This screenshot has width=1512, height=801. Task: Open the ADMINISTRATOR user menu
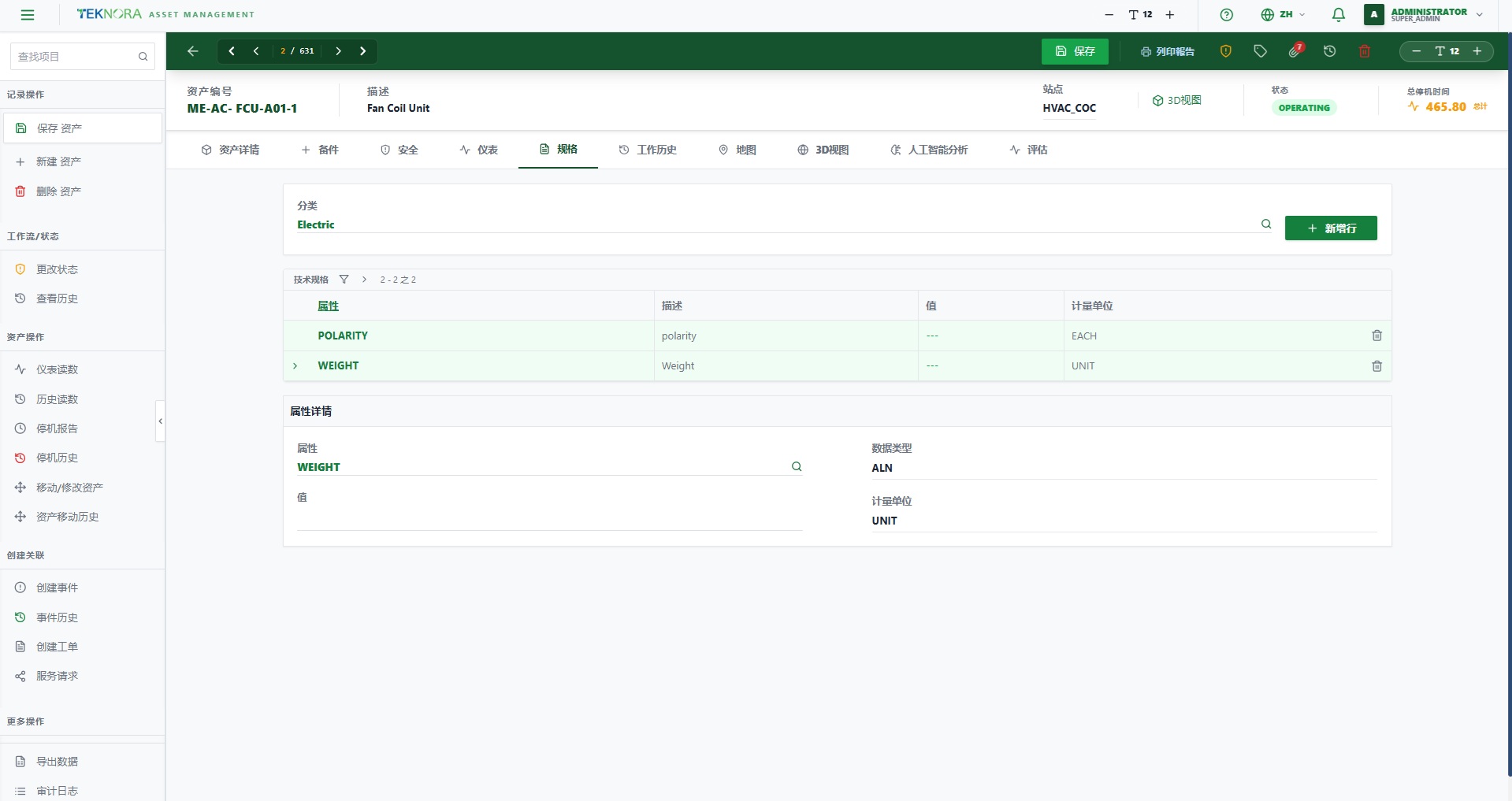point(1425,15)
